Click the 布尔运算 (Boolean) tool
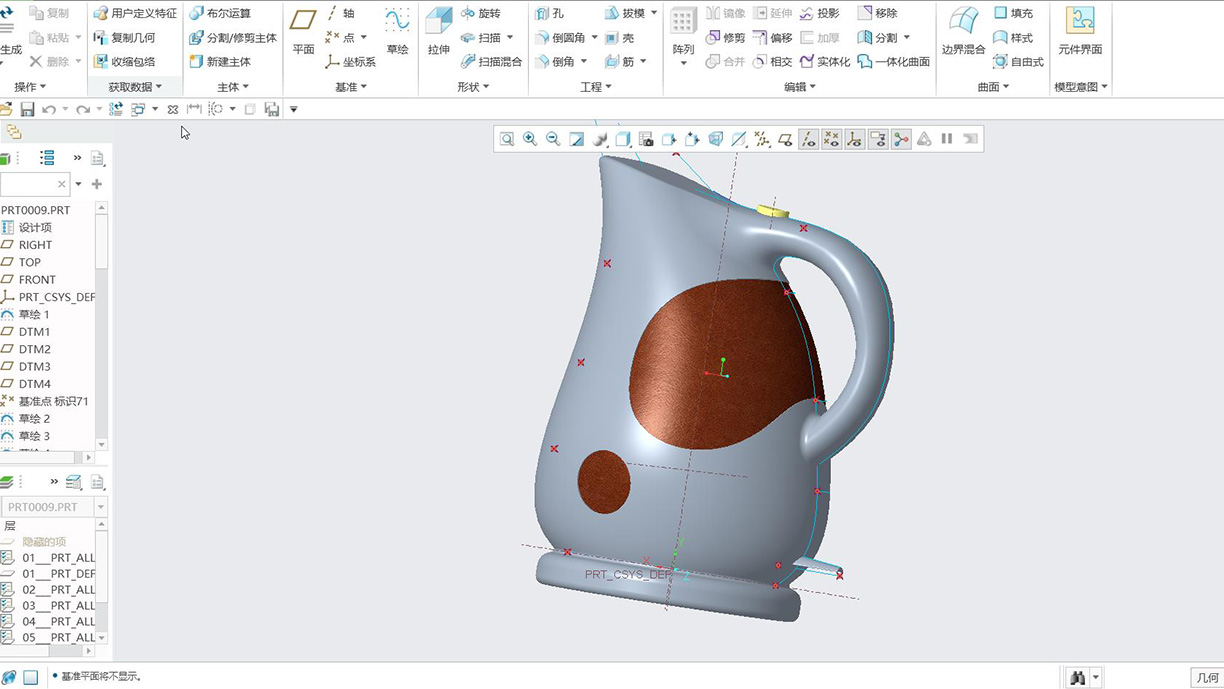Image resolution: width=1224 pixels, height=689 pixels. click(220, 14)
